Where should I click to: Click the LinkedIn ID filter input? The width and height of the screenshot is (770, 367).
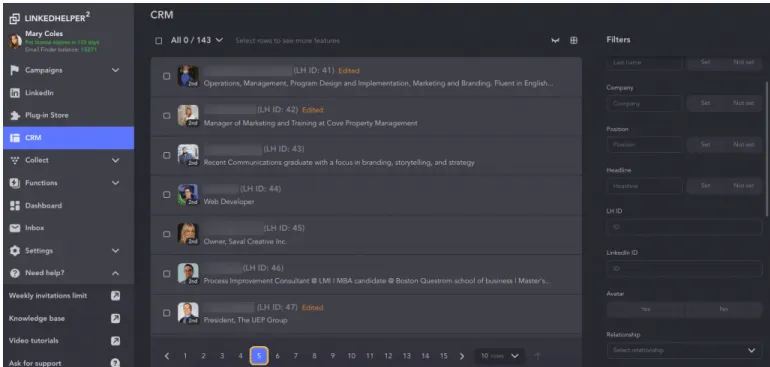click(685, 268)
